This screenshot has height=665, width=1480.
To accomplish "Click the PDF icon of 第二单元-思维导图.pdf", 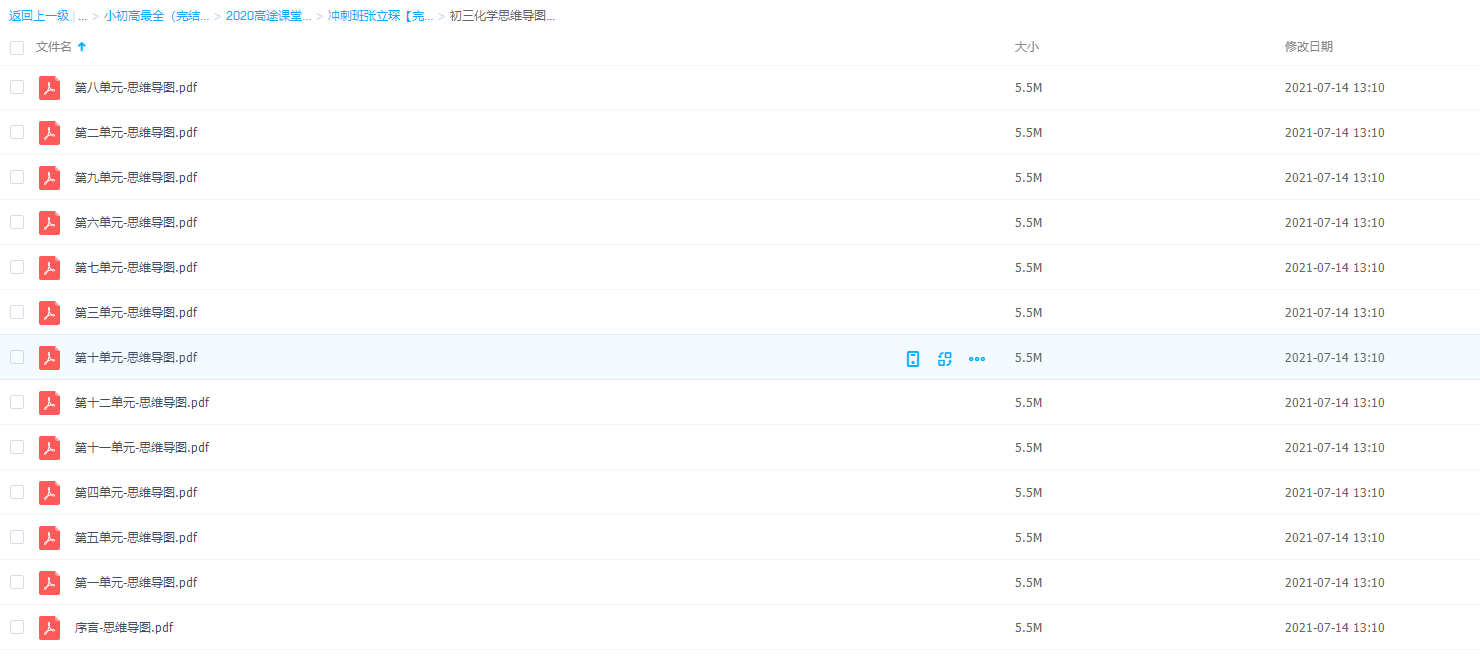I will coord(49,133).
